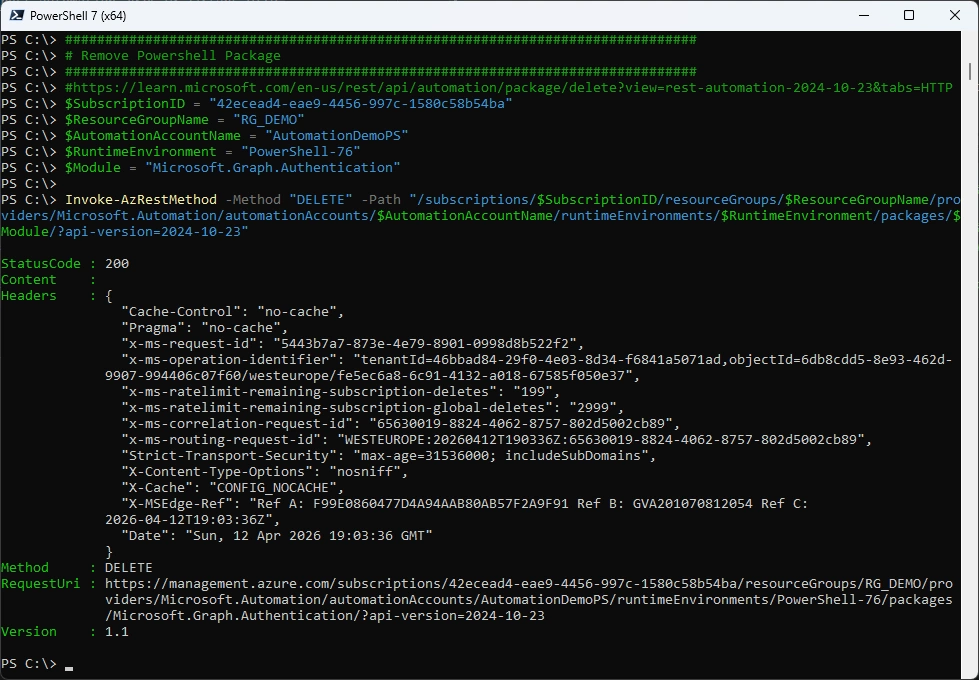Click the StatusCode value 200
Screen dimensions: 979x680
coord(117,264)
